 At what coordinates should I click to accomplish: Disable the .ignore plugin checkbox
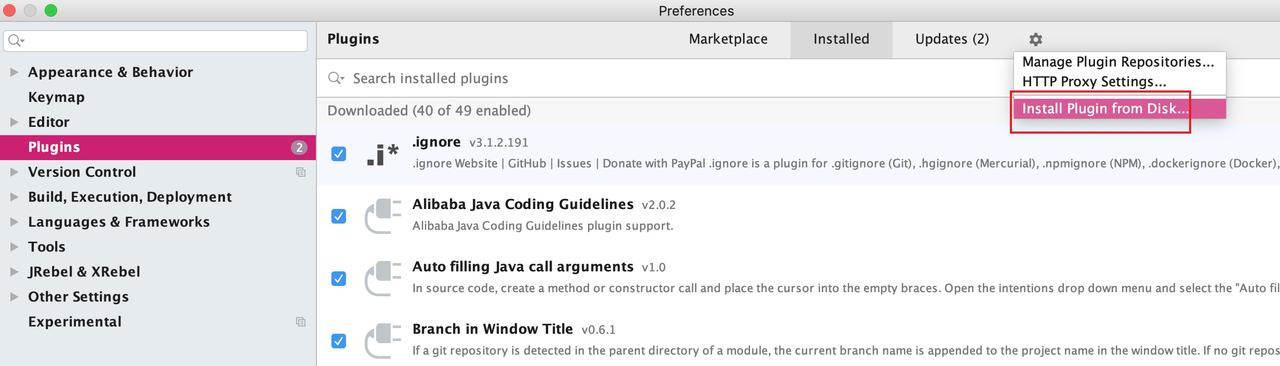338,154
